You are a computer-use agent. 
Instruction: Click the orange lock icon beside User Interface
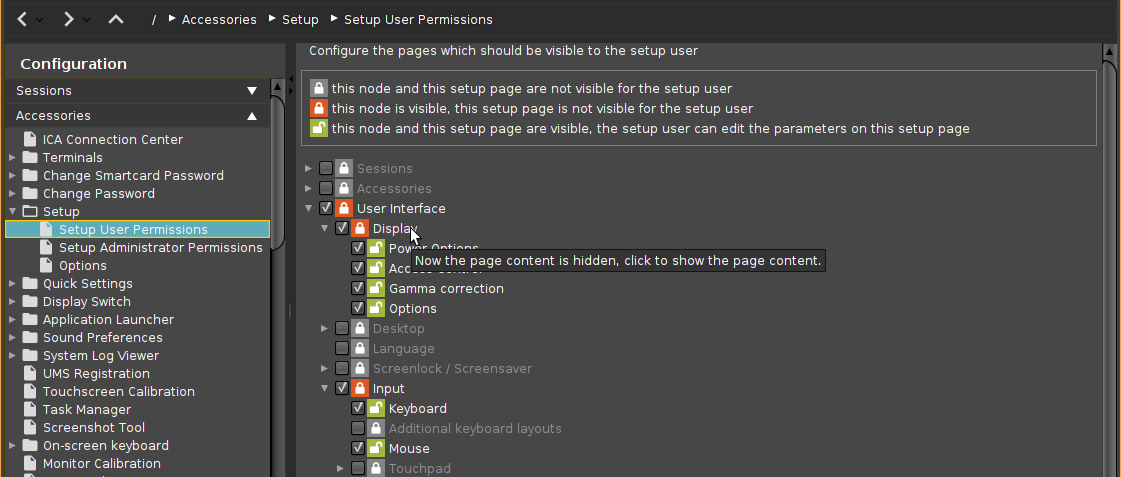point(344,209)
